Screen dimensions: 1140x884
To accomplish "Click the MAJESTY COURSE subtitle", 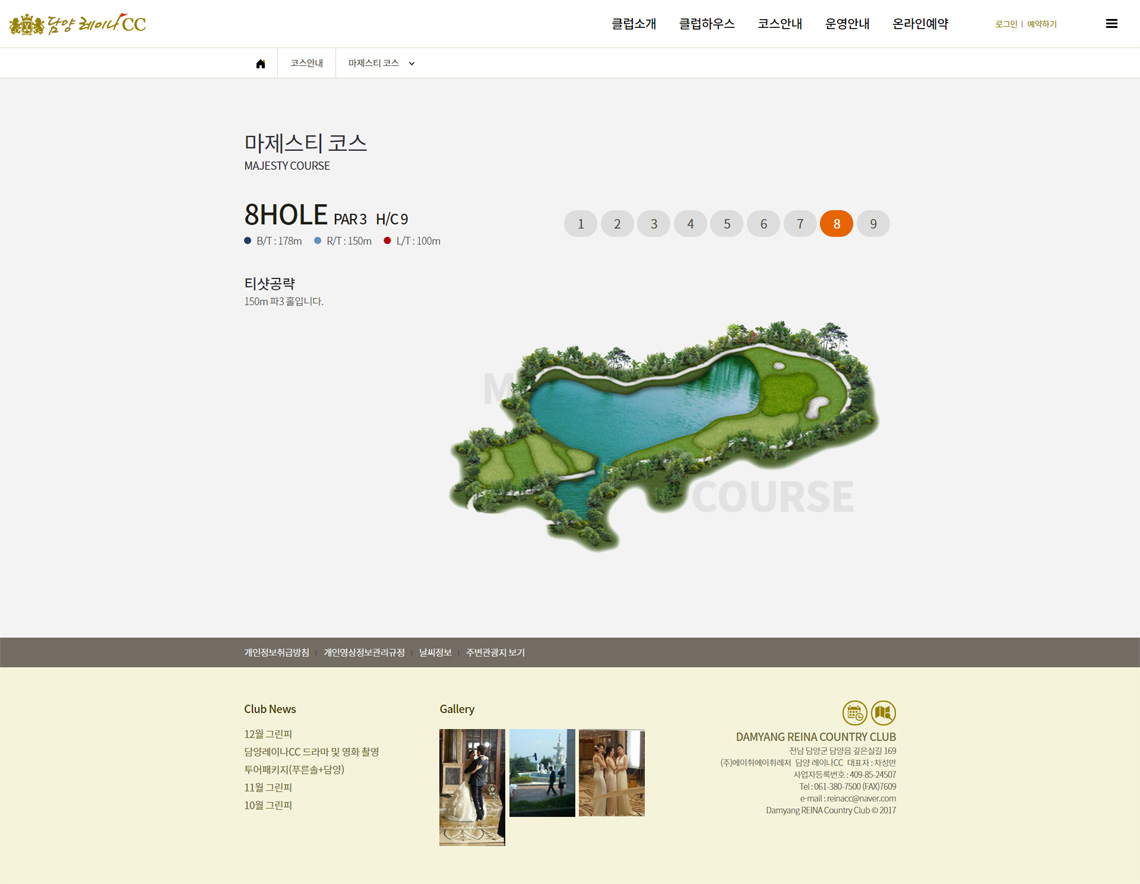I will tap(287, 166).
